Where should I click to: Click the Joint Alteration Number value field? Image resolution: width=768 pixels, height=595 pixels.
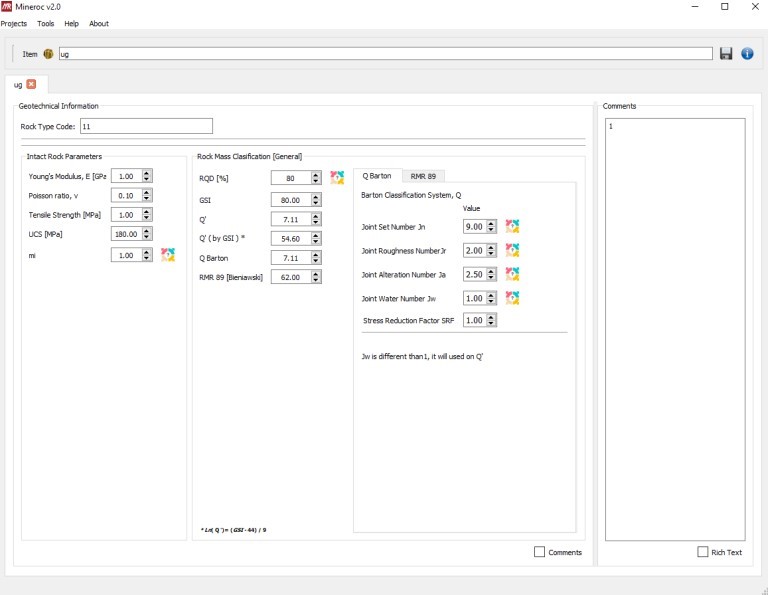tap(475, 274)
